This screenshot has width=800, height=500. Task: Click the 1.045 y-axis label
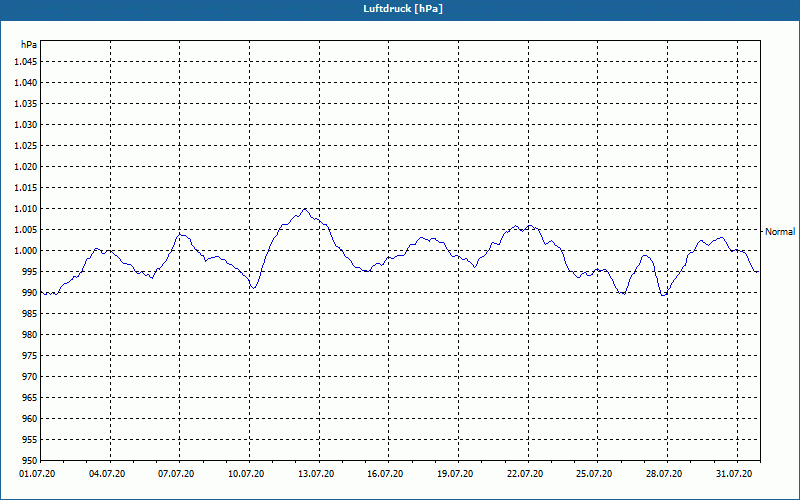(26, 62)
